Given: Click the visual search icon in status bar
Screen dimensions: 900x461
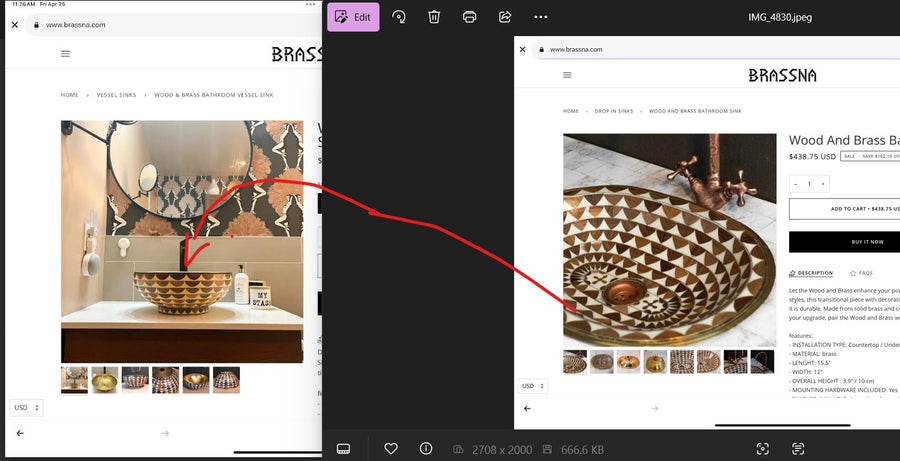Looking at the screenshot, I should pyautogui.click(x=763, y=449).
